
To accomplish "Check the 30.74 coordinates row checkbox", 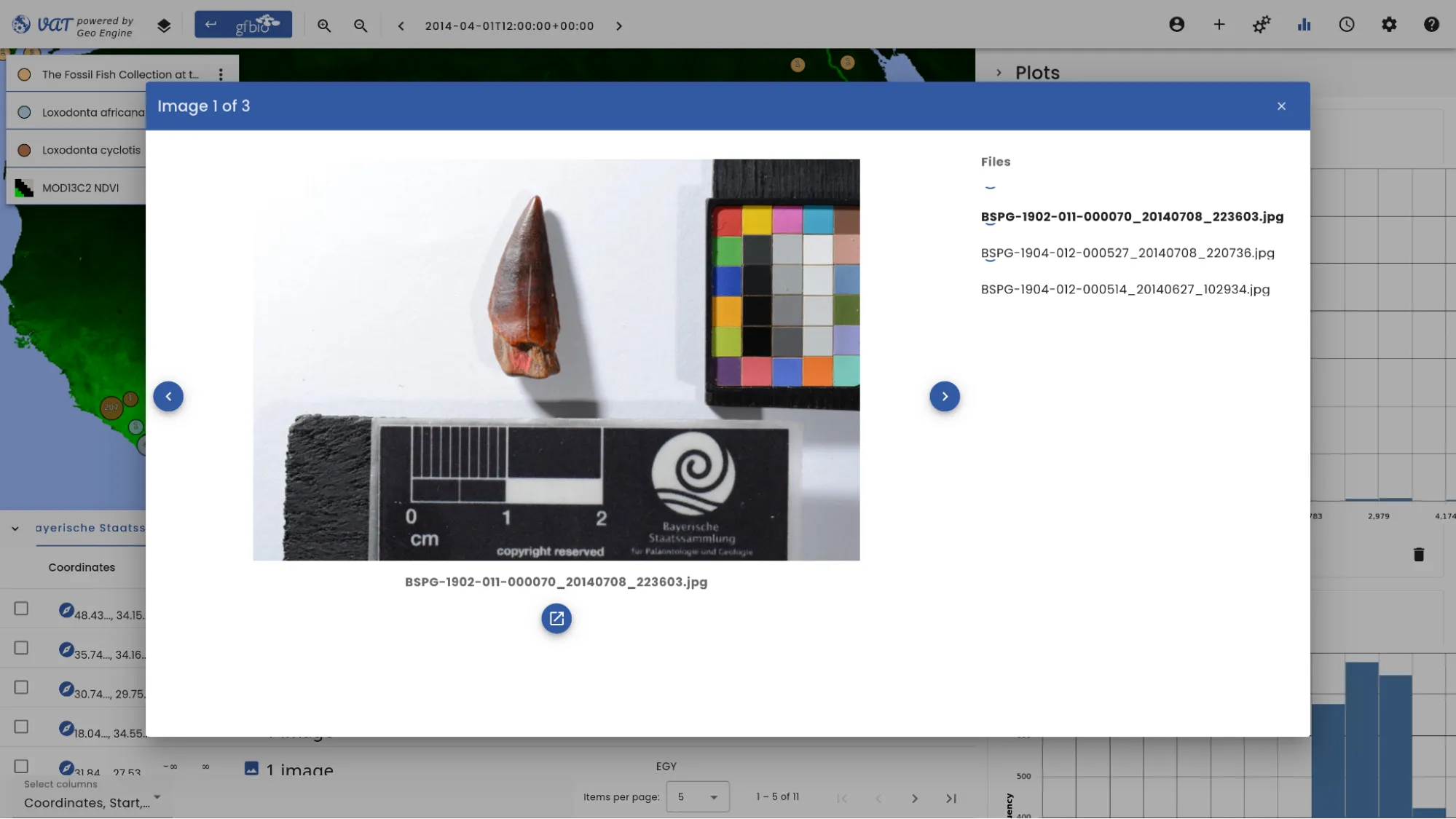I will (21, 687).
